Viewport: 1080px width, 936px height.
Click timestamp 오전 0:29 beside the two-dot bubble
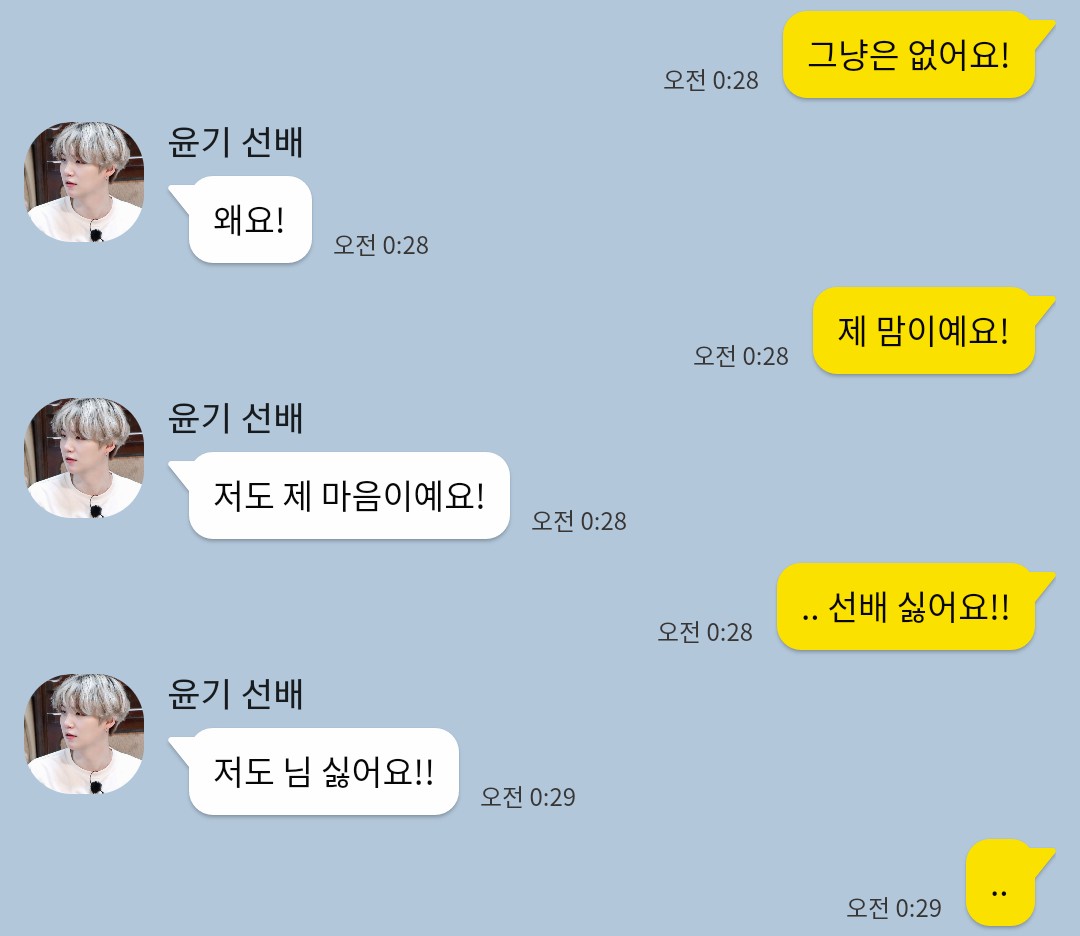pos(894,908)
